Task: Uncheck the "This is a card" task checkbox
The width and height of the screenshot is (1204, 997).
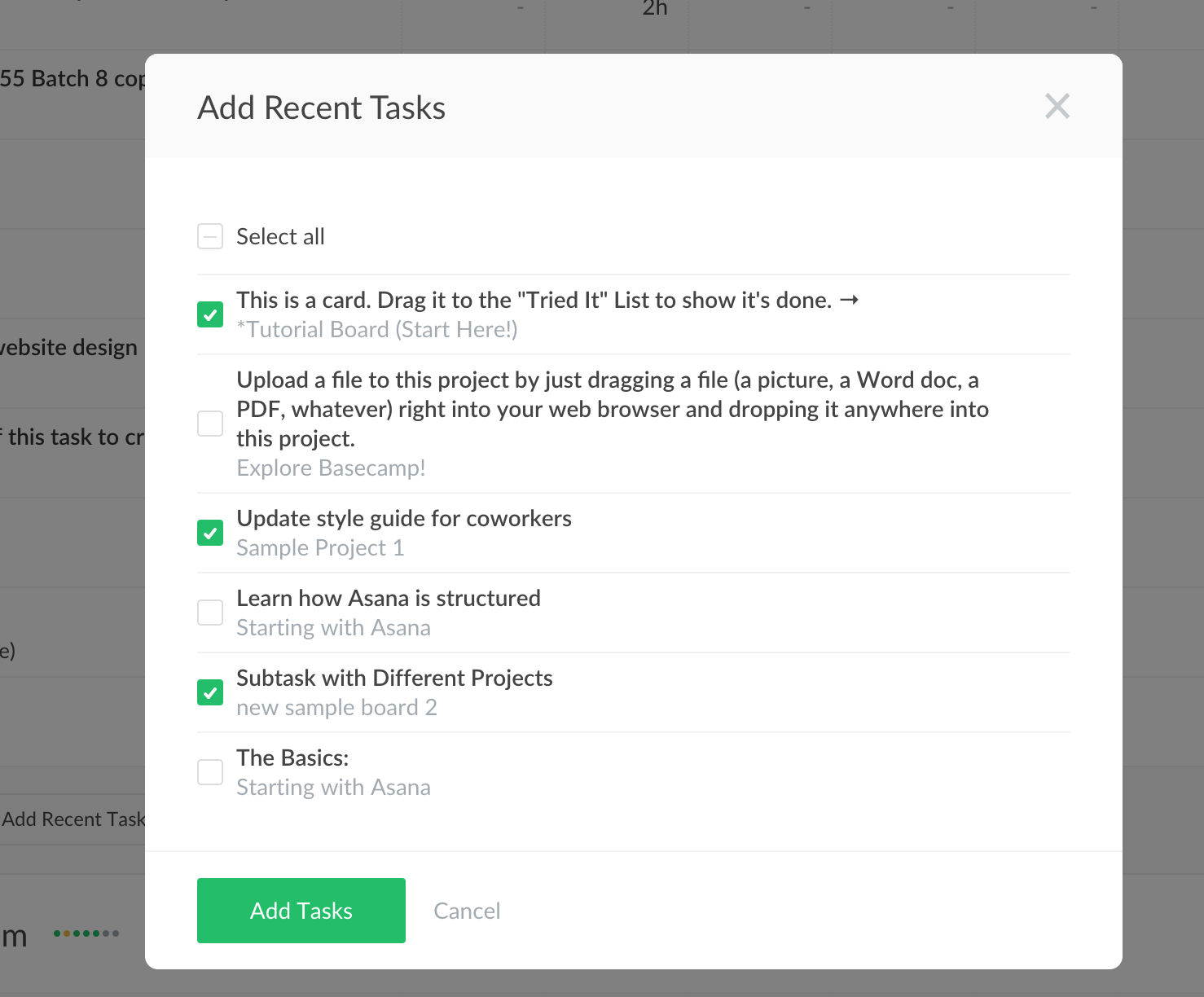Action: [210, 314]
